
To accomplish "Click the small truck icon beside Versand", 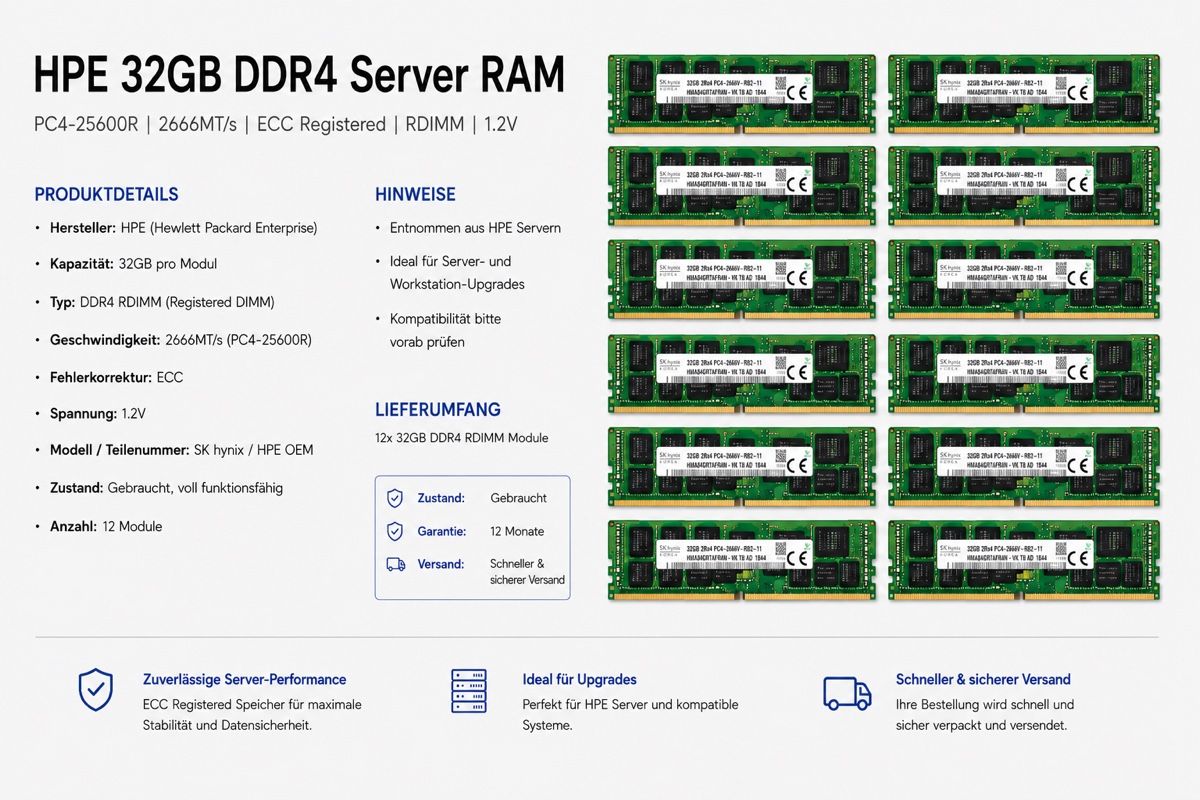I will [x=395, y=564].
